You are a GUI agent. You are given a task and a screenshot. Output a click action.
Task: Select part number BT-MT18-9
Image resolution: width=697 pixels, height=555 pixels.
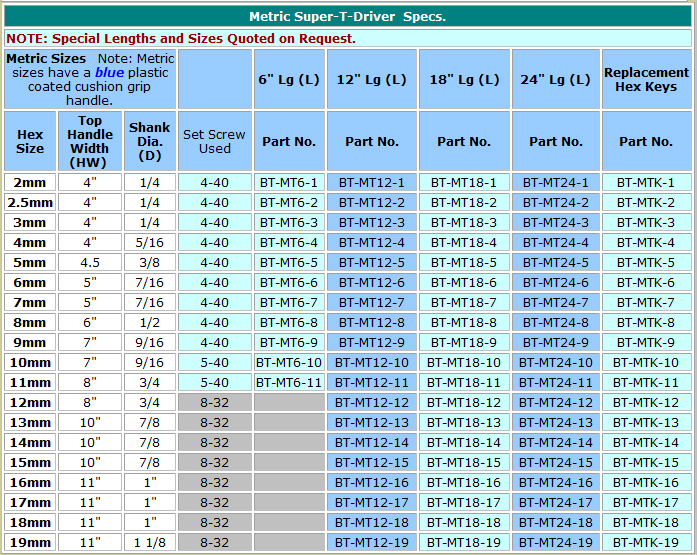[x=464, y=342]
